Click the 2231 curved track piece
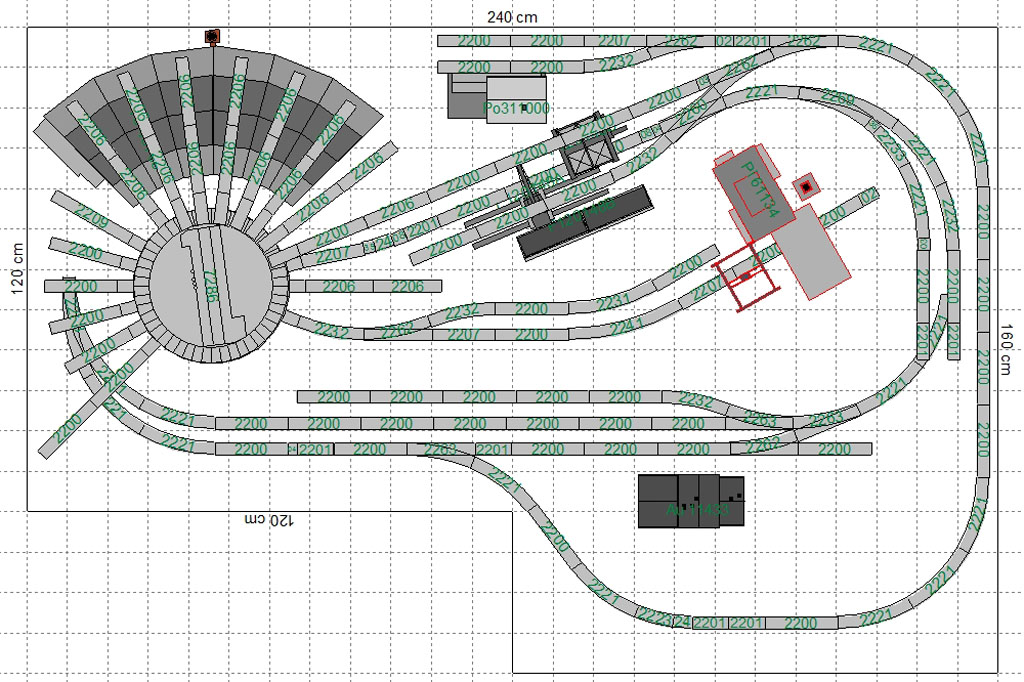 point(613,301)
